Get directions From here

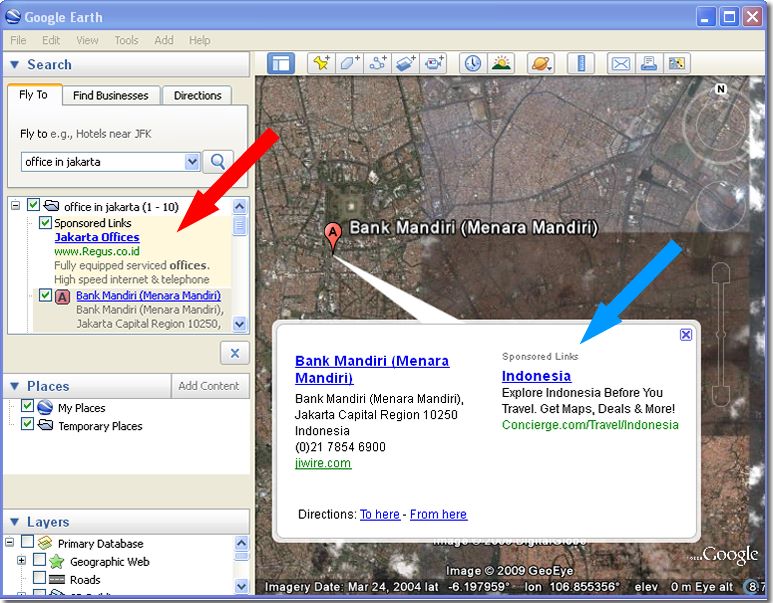438,514
